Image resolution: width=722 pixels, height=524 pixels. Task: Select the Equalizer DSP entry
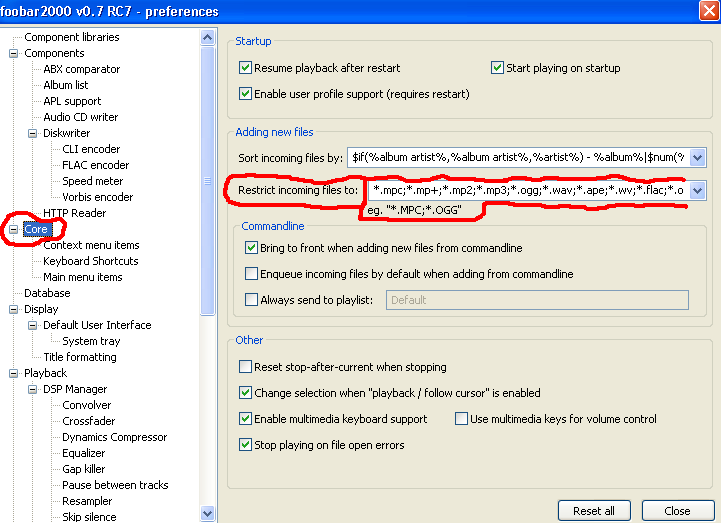pos(83,453)
